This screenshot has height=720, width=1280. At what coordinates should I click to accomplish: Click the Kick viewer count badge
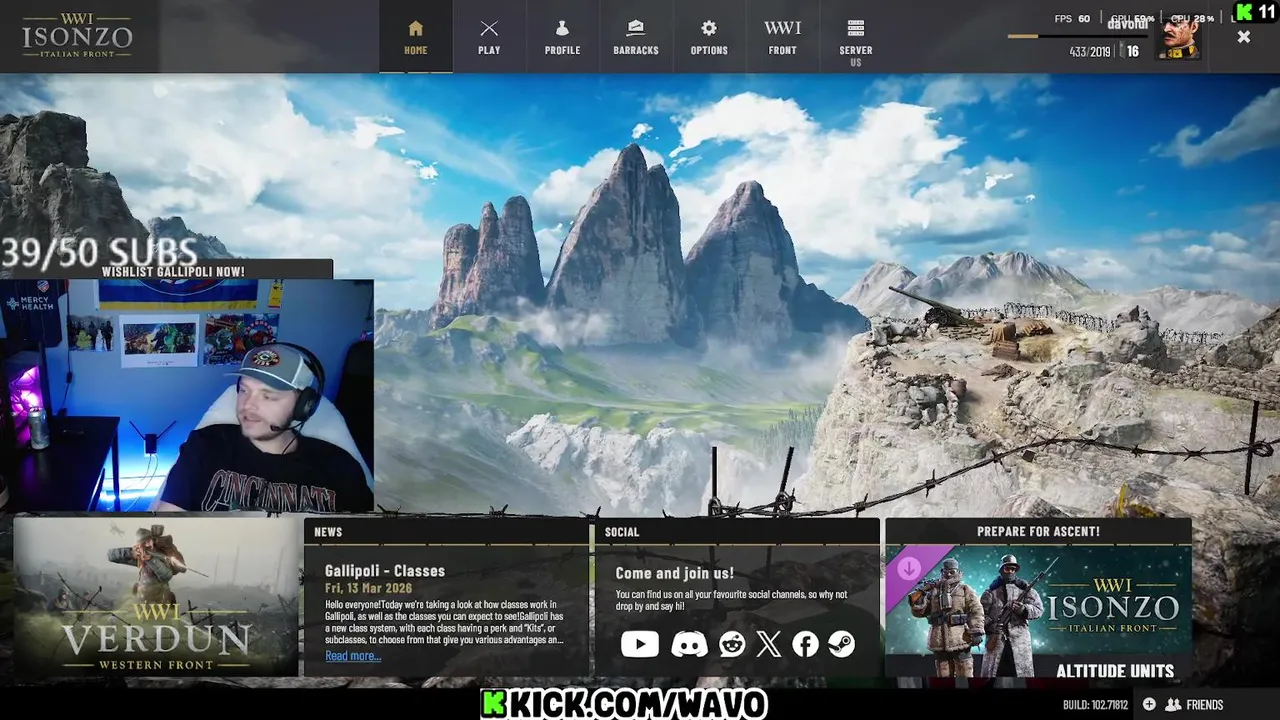(1256, 12)
